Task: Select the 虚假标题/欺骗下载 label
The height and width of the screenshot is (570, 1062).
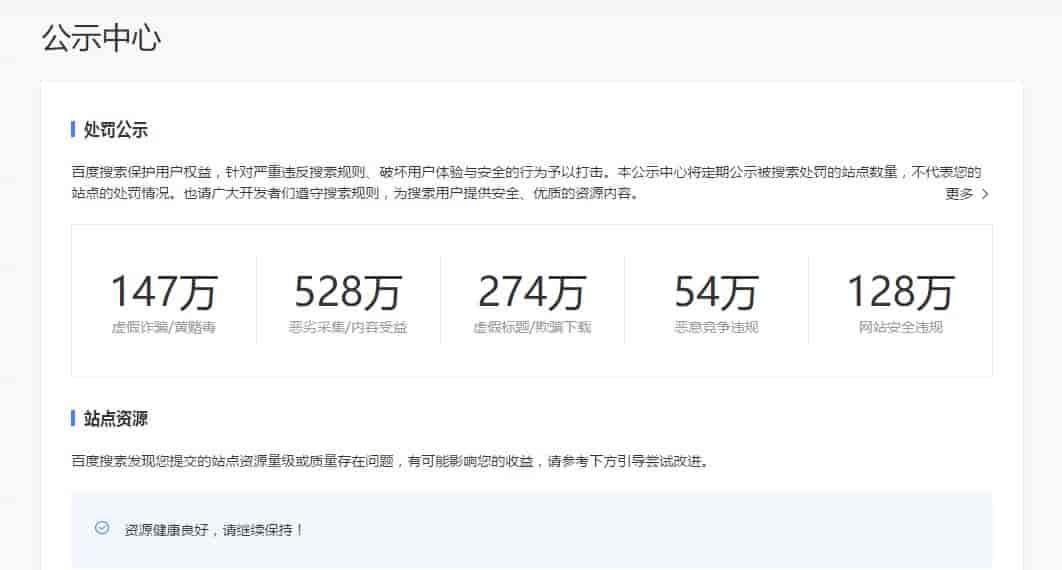Action: click(532, 327)
